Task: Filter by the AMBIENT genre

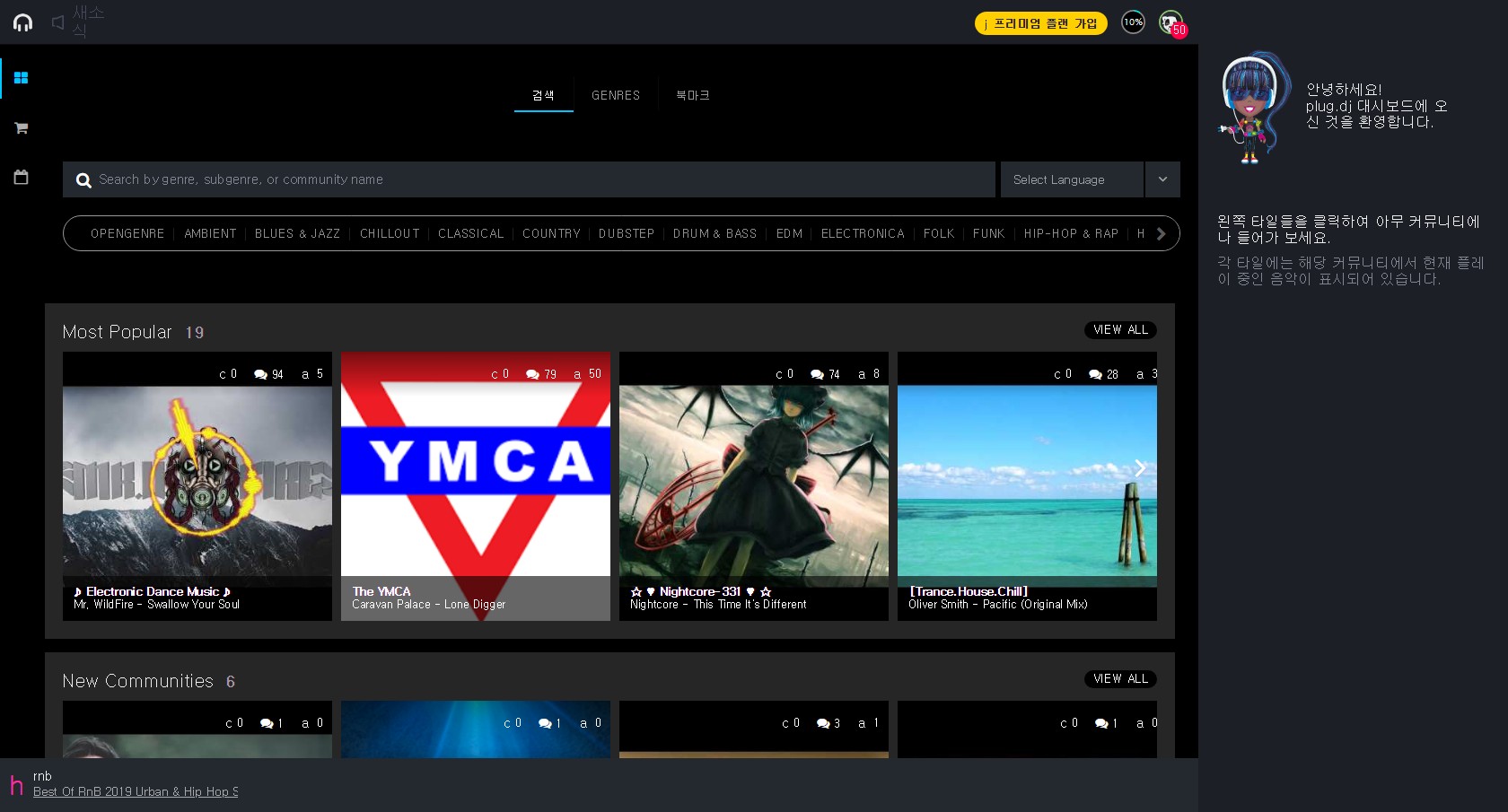Action: pyautogui.click(x=210, y=233)
